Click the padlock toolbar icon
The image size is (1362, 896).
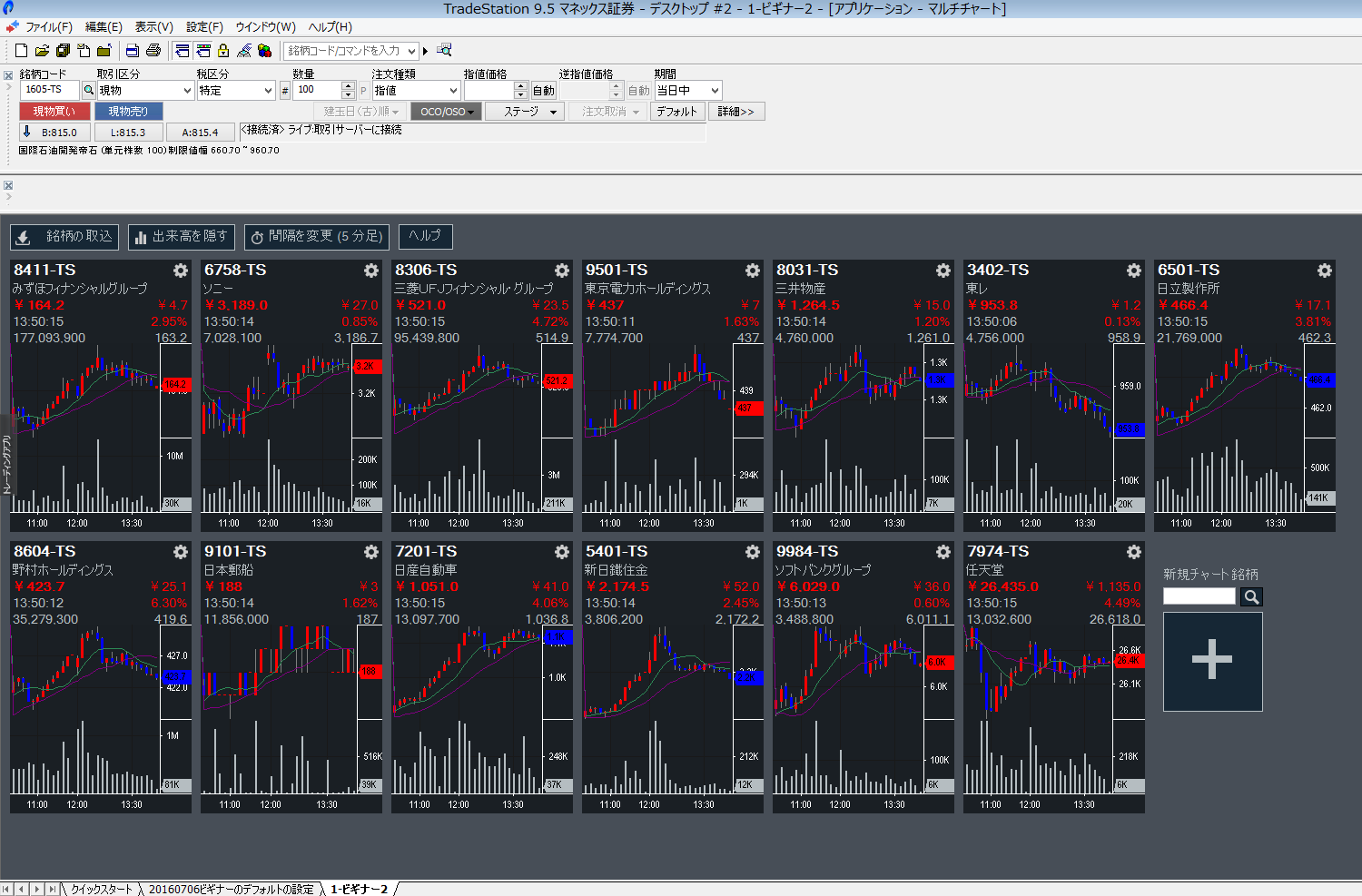click(x=223, y=51)
